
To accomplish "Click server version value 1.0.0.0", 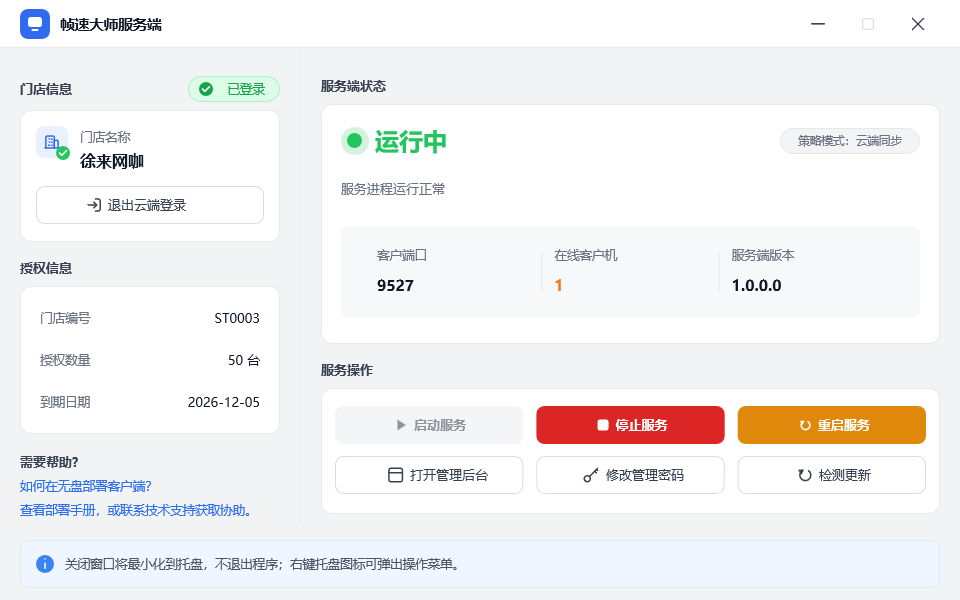I will [757, 285].
